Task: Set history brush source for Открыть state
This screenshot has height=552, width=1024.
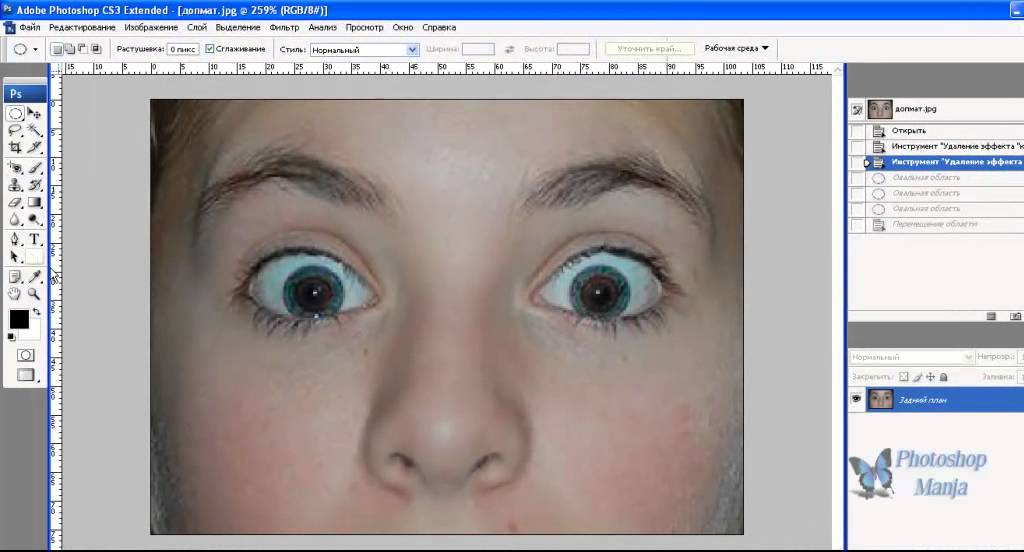Action: point(857,131)
